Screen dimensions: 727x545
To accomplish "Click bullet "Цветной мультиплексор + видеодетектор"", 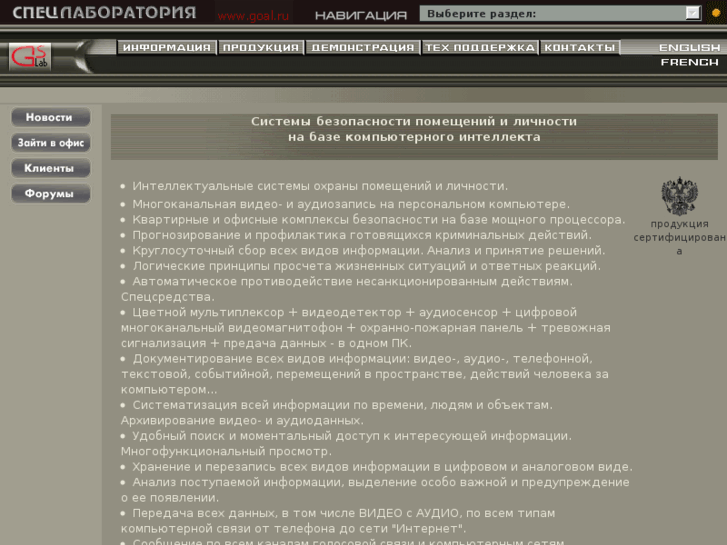I will [x=366, y=327].
